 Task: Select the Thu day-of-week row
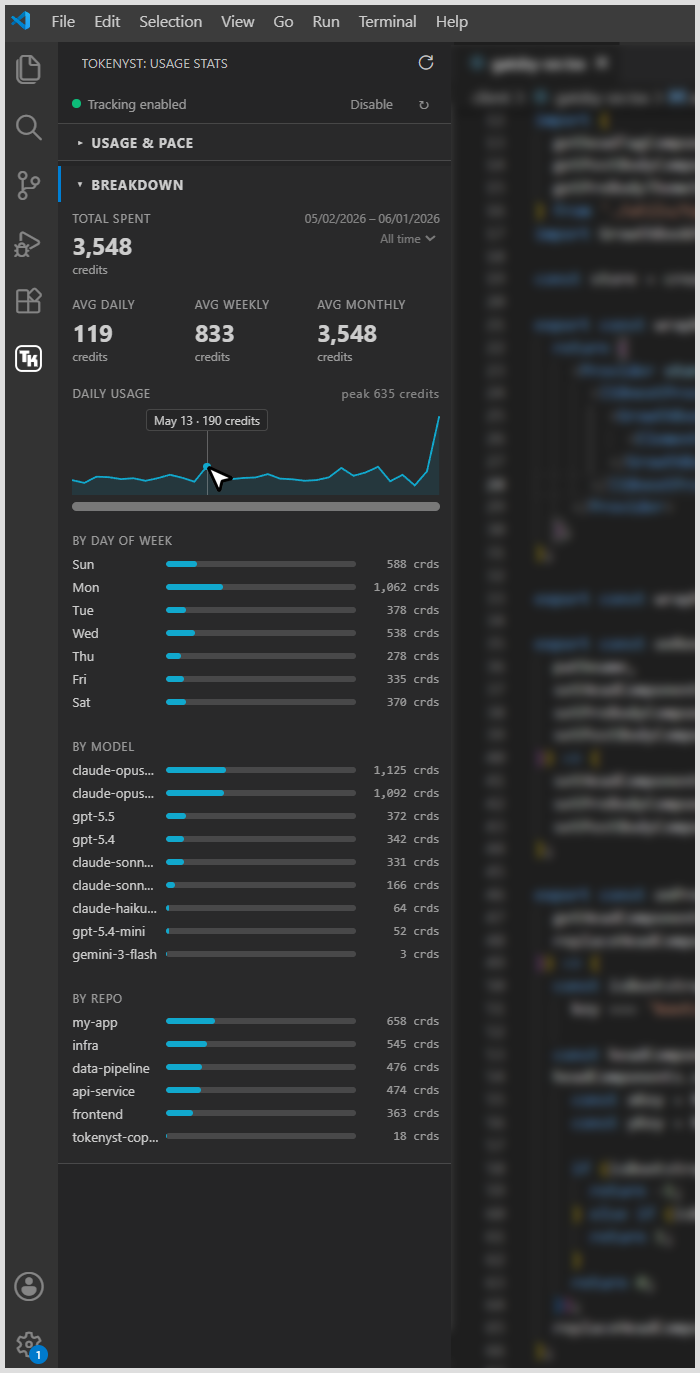coord(256,657)
